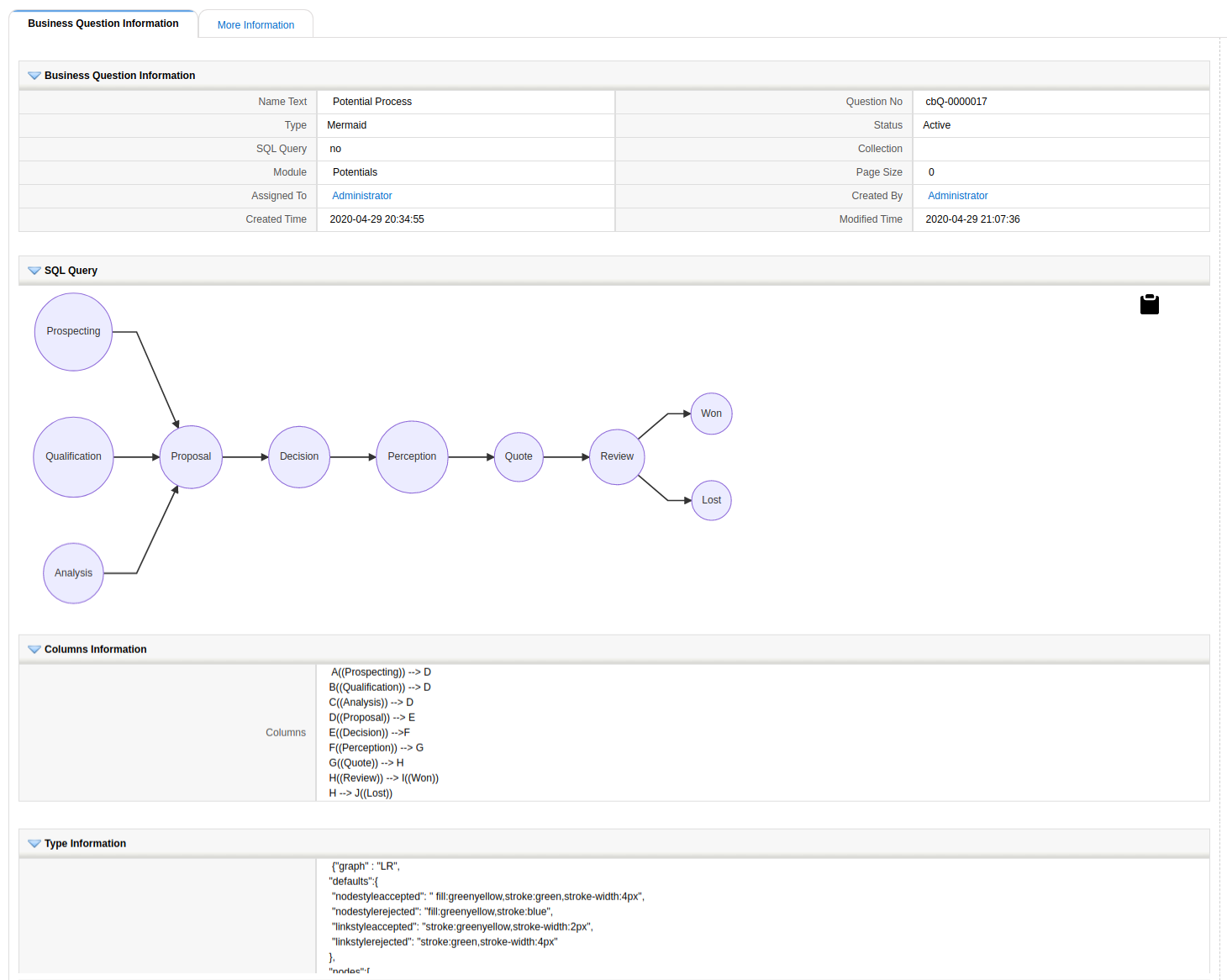1227x980 pixels.
Task: Click the Lost outcome node
Action: pyautogui.click(x=711, y=500)
